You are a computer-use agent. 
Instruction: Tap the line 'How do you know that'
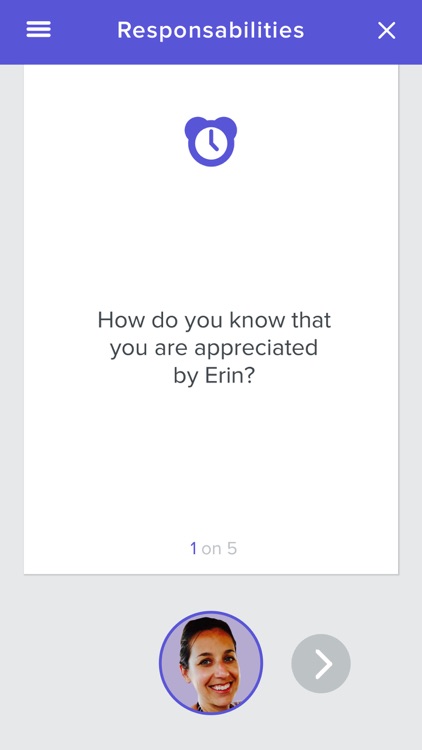coord(214,320)
